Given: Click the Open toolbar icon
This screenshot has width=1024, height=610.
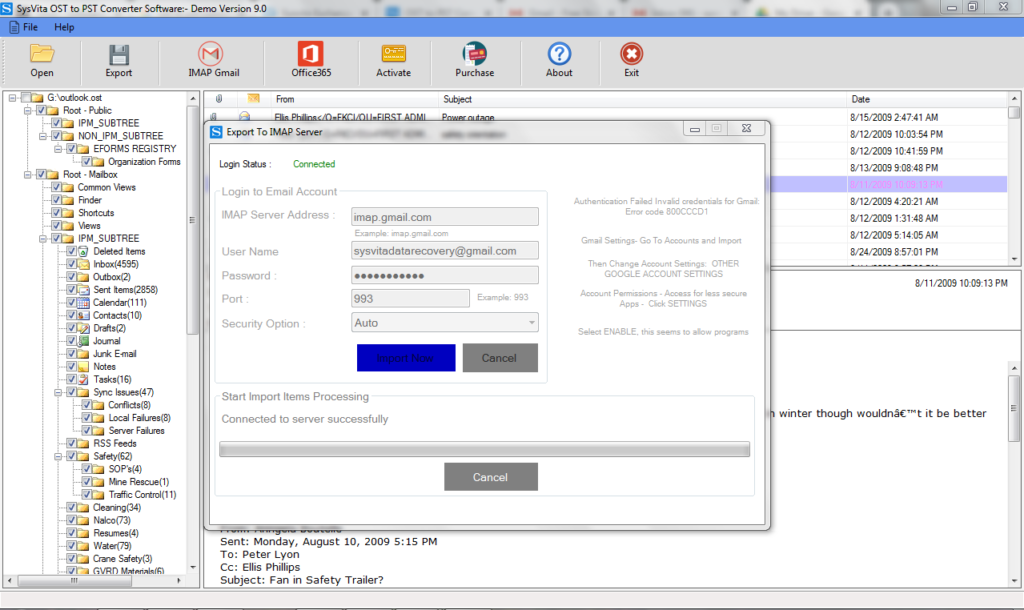Looking at the screenshot, I should [41, 60].
